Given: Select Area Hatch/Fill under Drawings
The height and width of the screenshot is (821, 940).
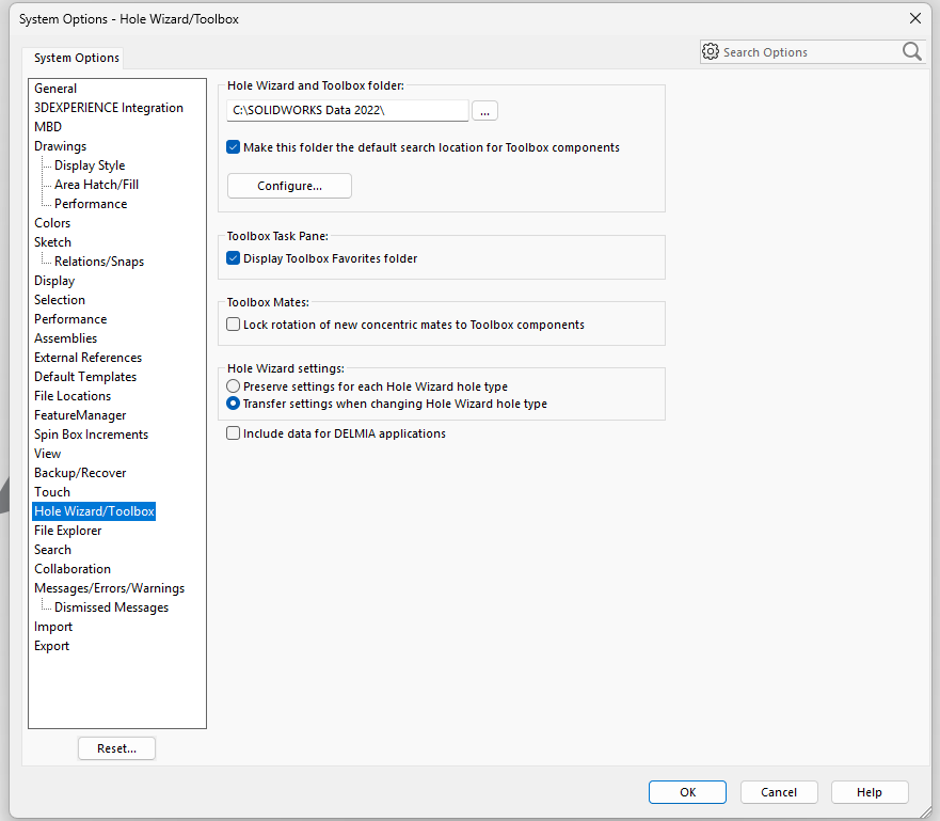Looking at the screenshot, I should click(x=97, y=185).
